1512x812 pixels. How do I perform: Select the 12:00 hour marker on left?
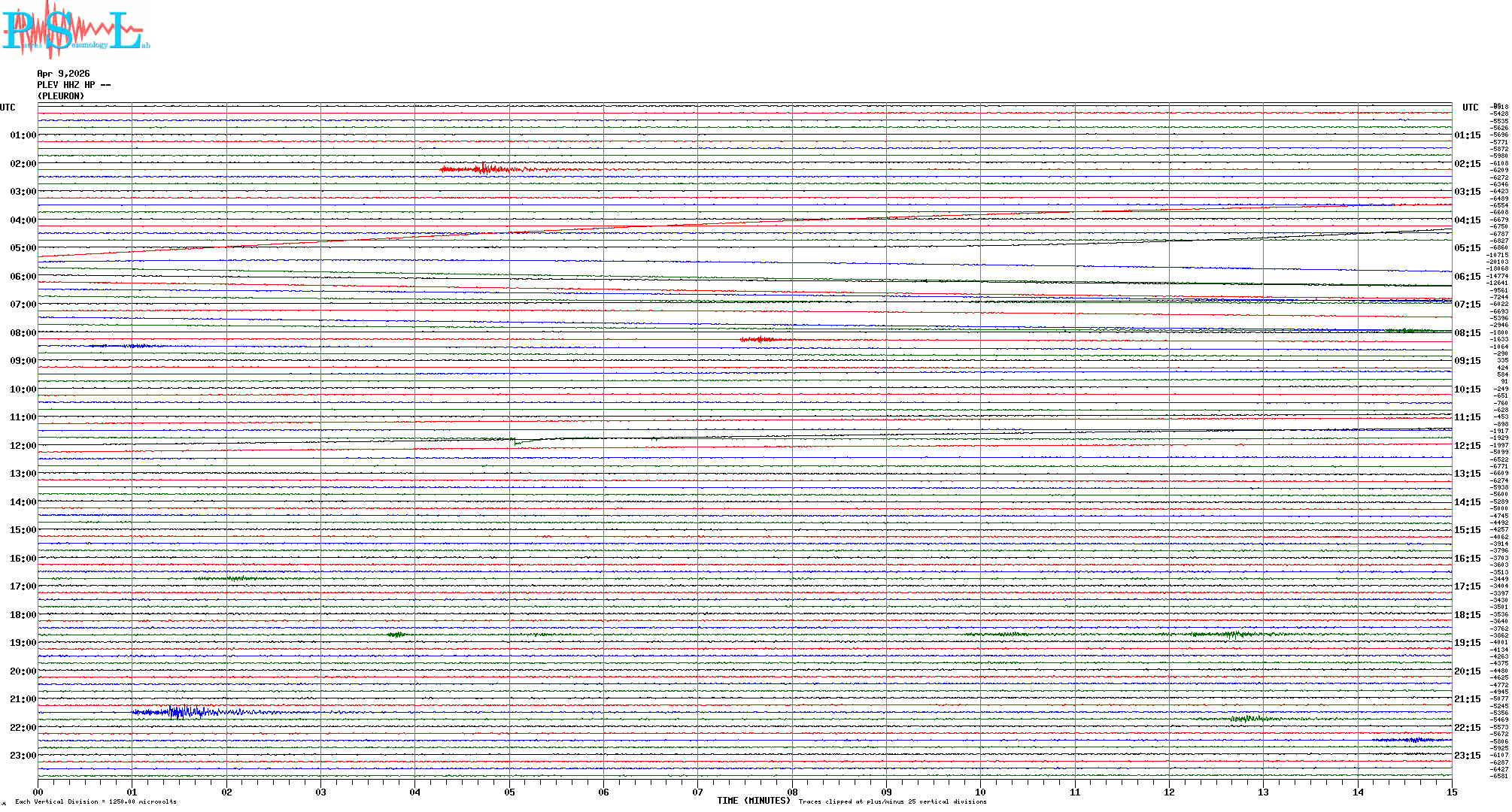pos(23,446)
